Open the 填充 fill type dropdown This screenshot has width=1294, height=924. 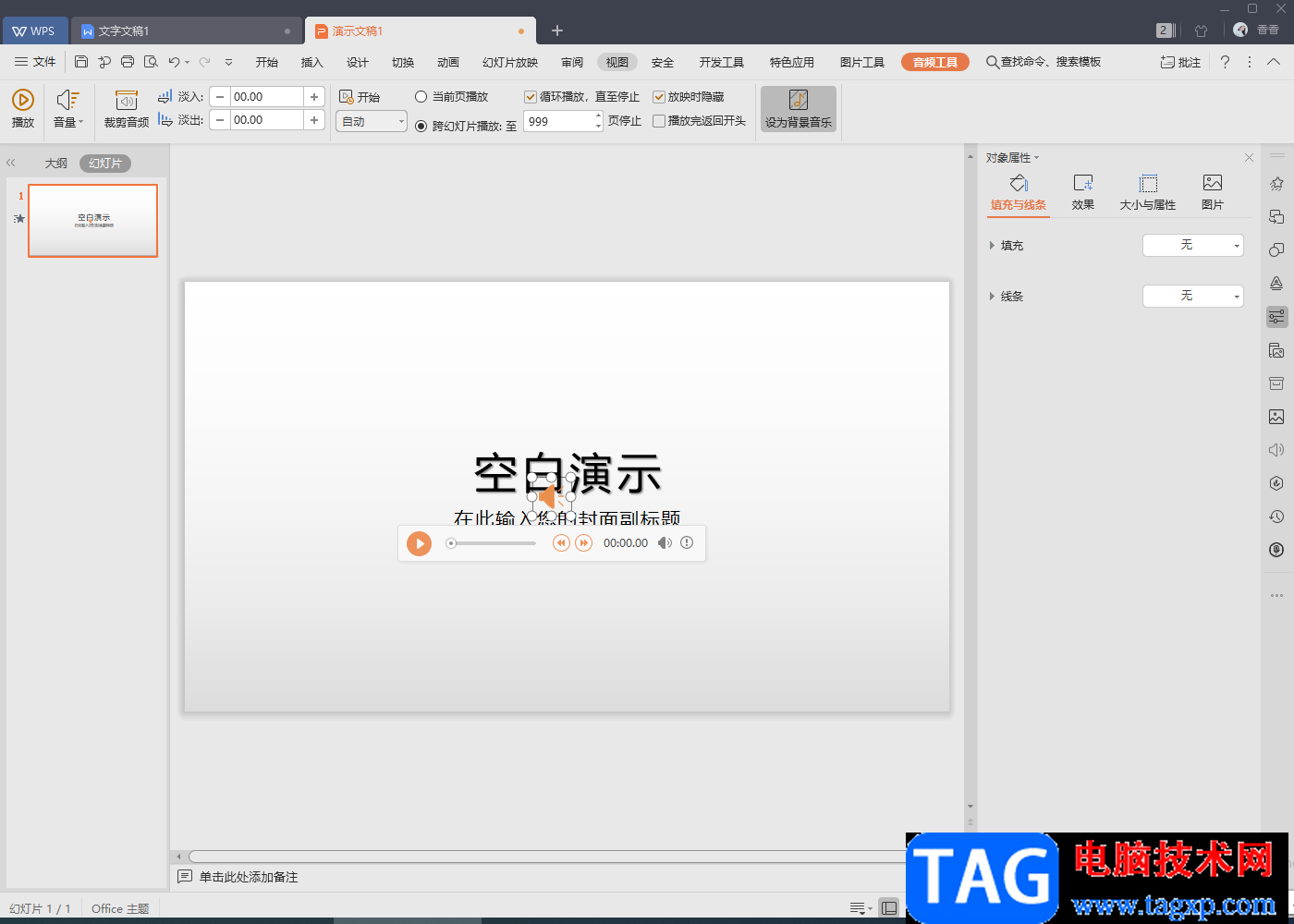tap(1193, 245)
